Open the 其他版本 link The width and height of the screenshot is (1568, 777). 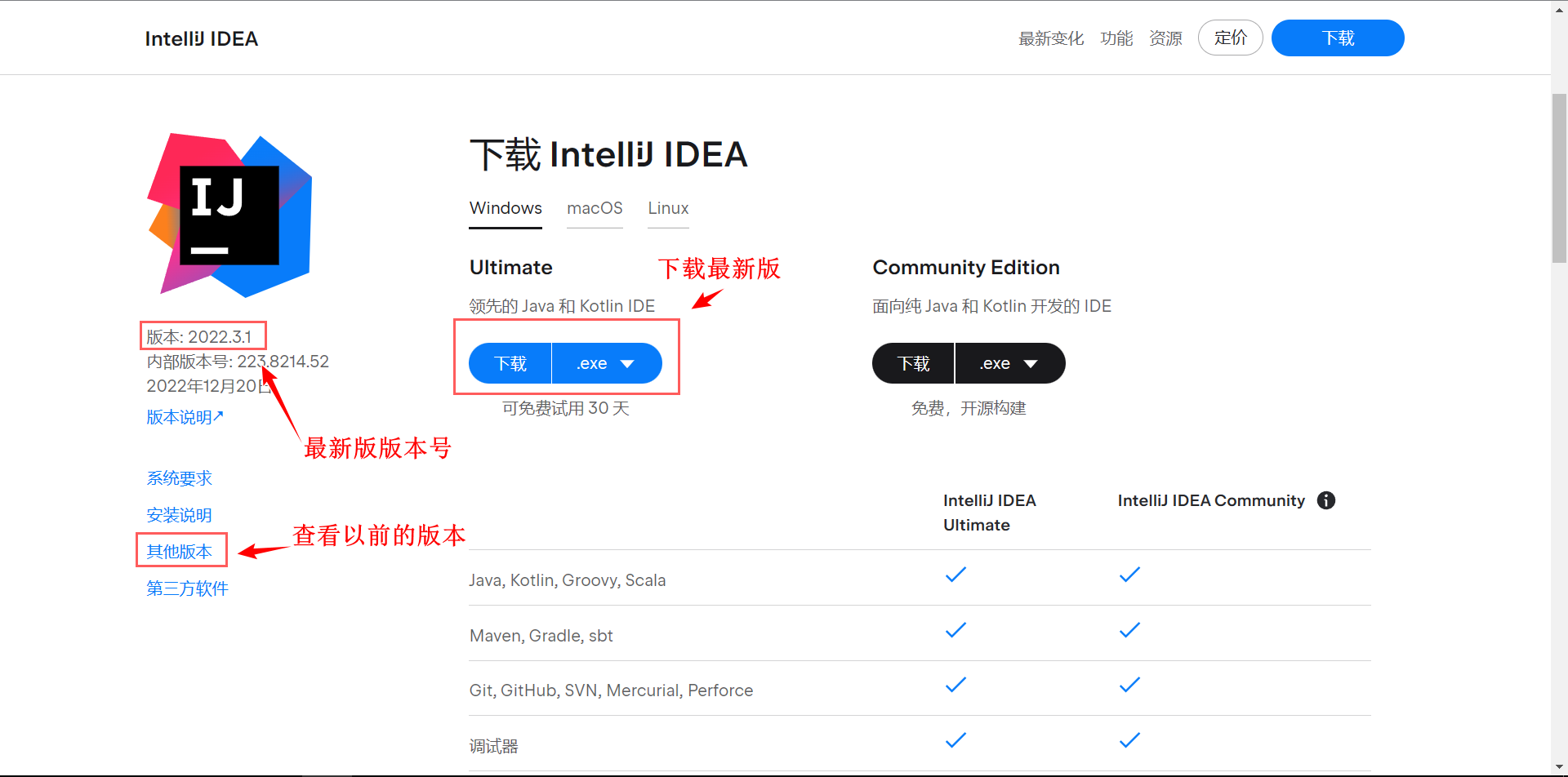[179, 552]
